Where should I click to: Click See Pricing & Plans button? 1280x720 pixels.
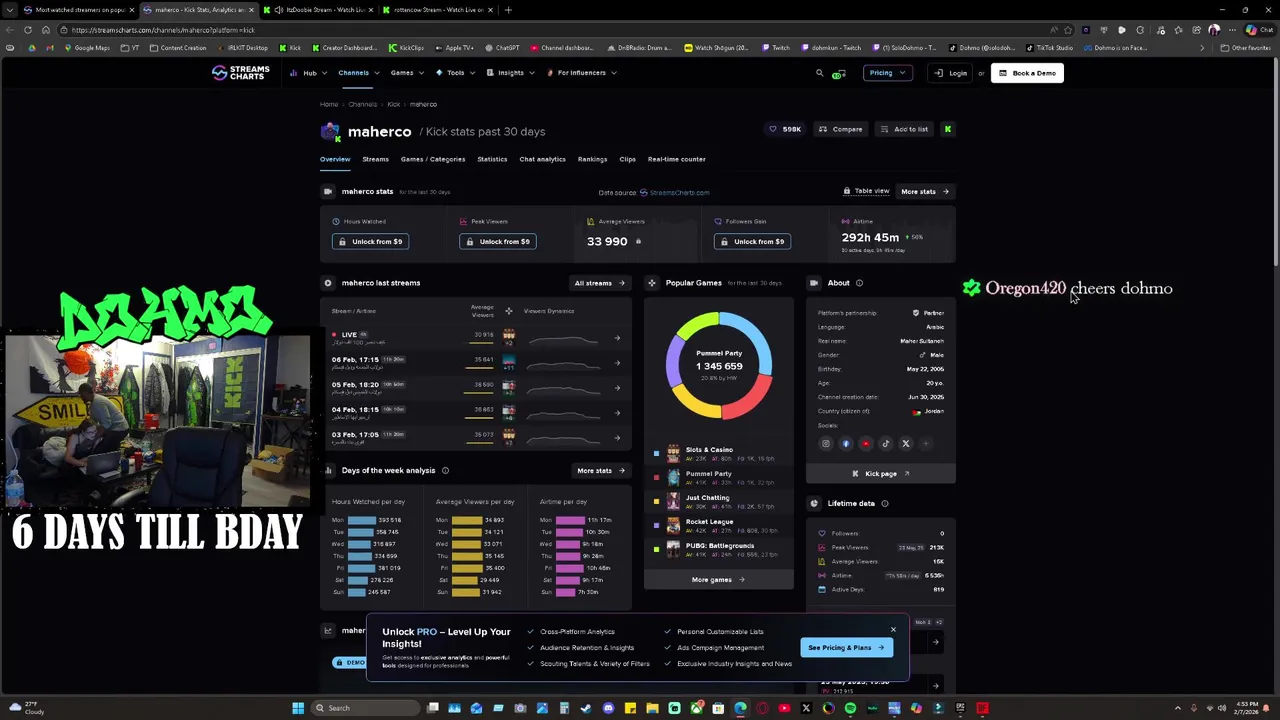pos(846,648)
